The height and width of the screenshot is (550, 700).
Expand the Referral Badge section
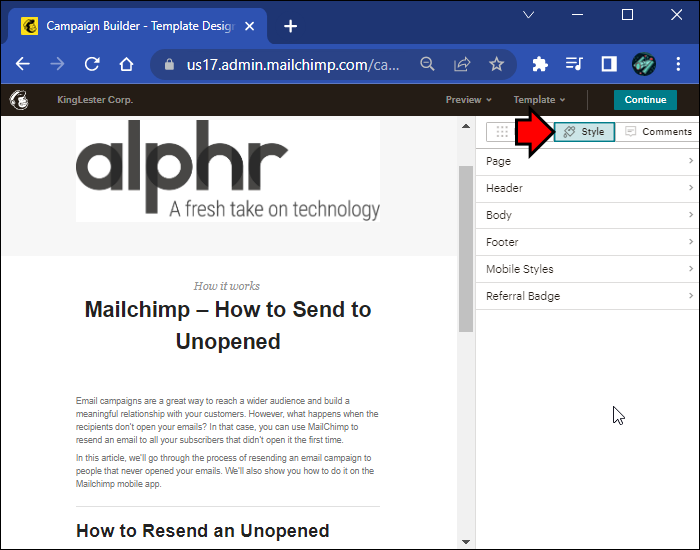coord(587,296)
